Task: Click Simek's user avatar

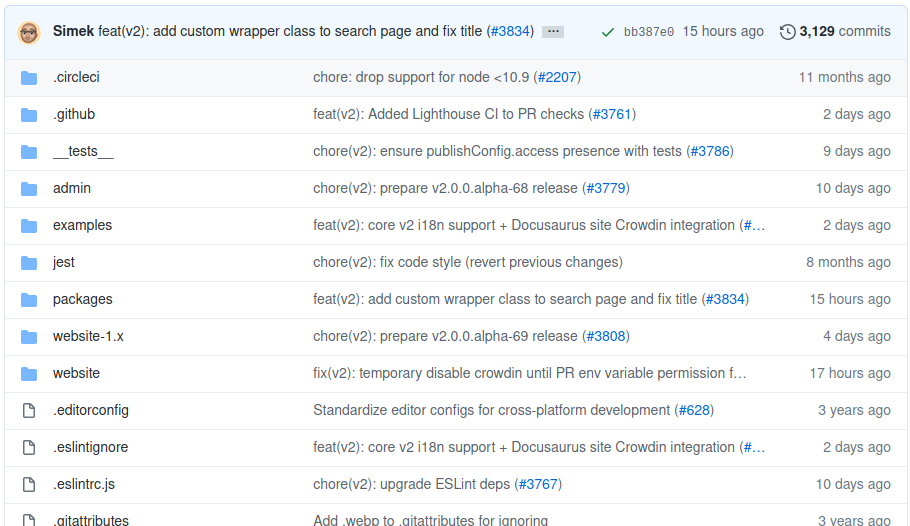Action: [29, 32]
